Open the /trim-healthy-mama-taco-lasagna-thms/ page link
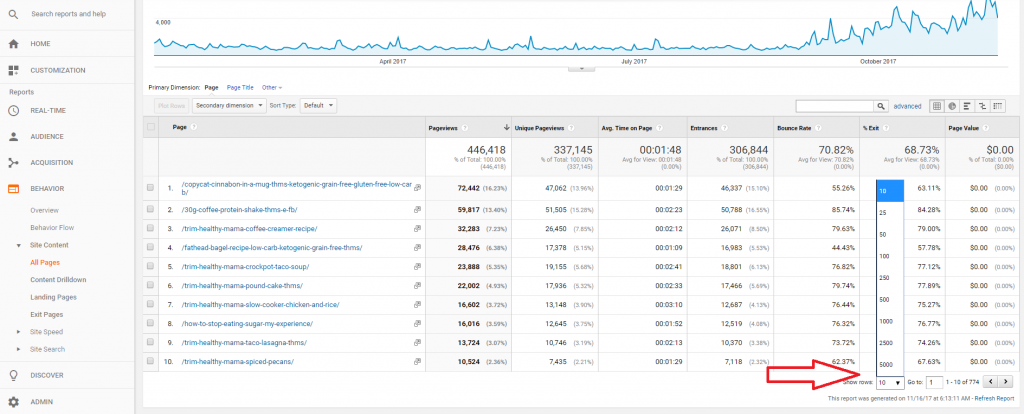The width and height of the screenshot is (1024, 414). tap(244, 342)
